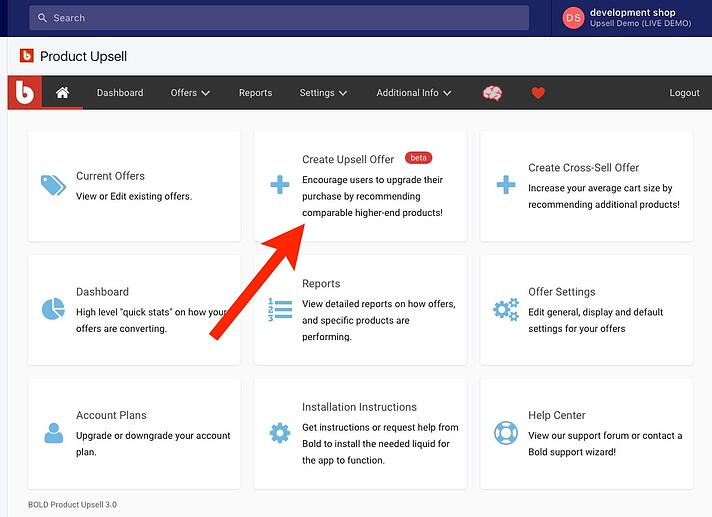Click the numbered list Reports icon
Screen dimensions: 712x517
[280, 310]
